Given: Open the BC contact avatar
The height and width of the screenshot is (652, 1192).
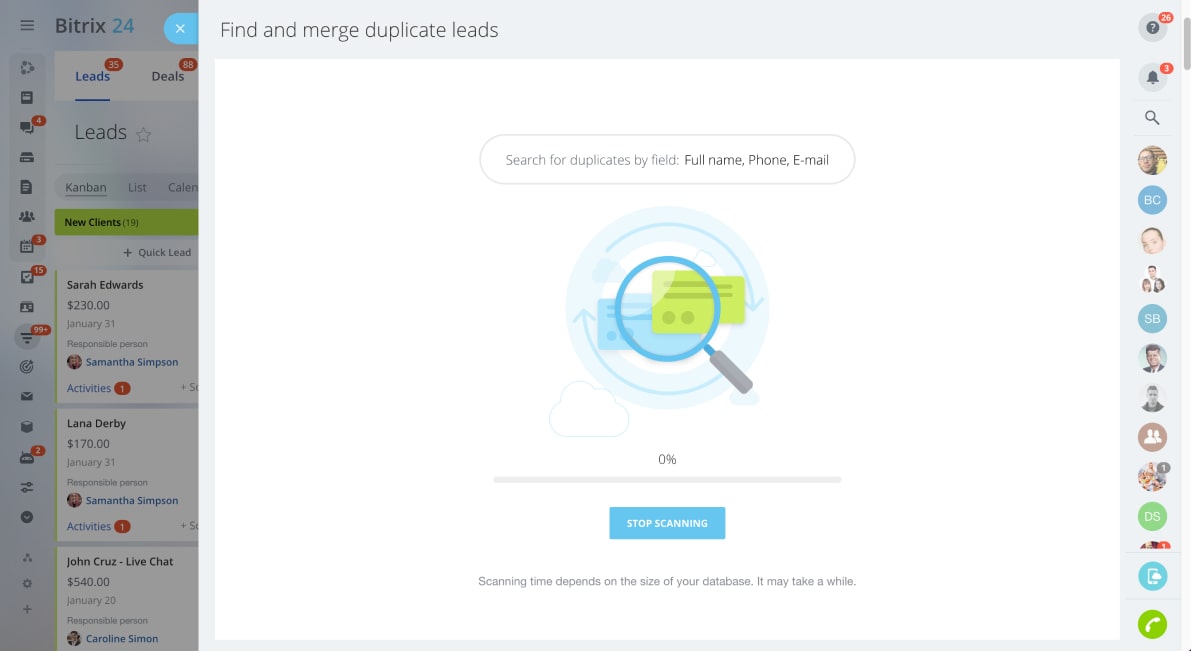Looking at the screenshot, I should pos(1152,200).
